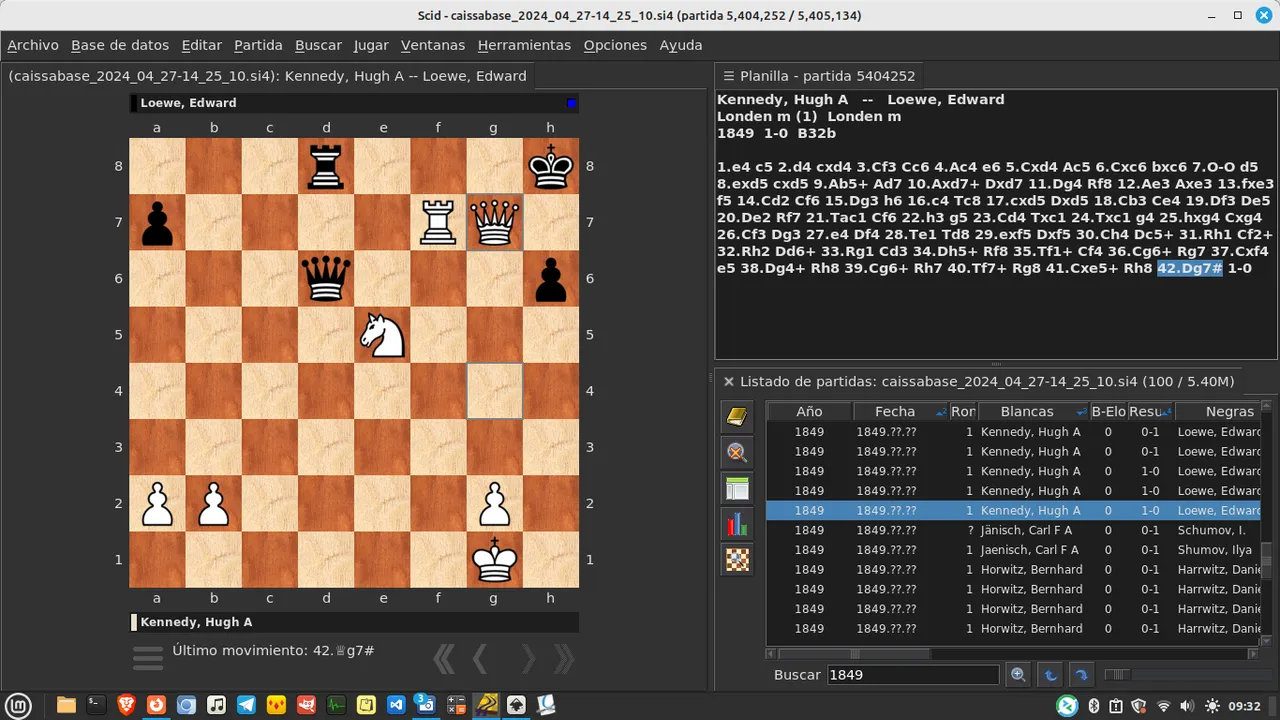Viewport: 1280px width, 720px height.
Task: Click the white knight on e5
Action: pos(382,335)
